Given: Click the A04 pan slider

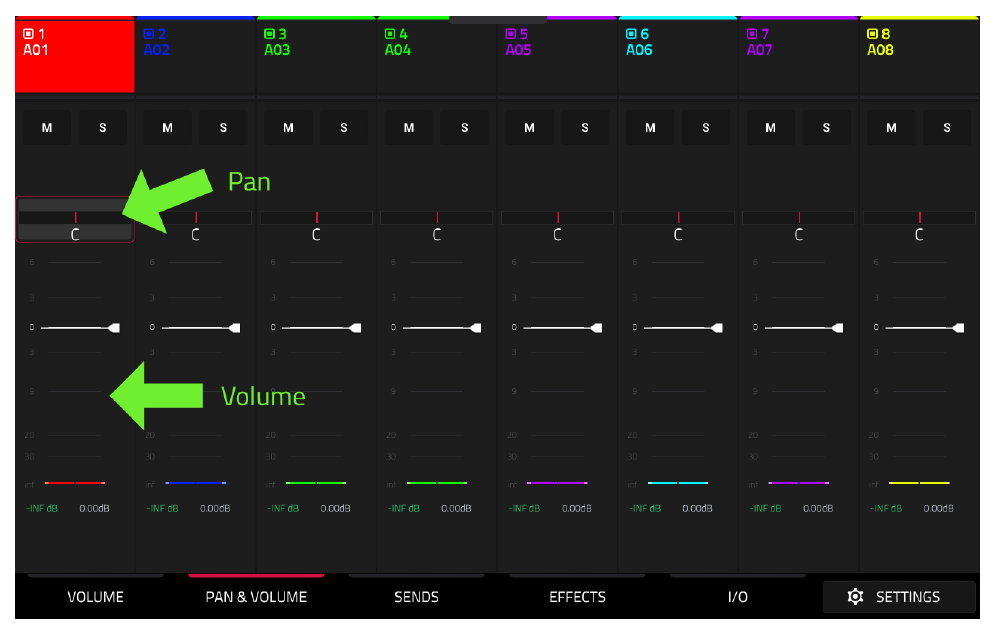Looking at the screenshot, I should [x=436, y=218].
